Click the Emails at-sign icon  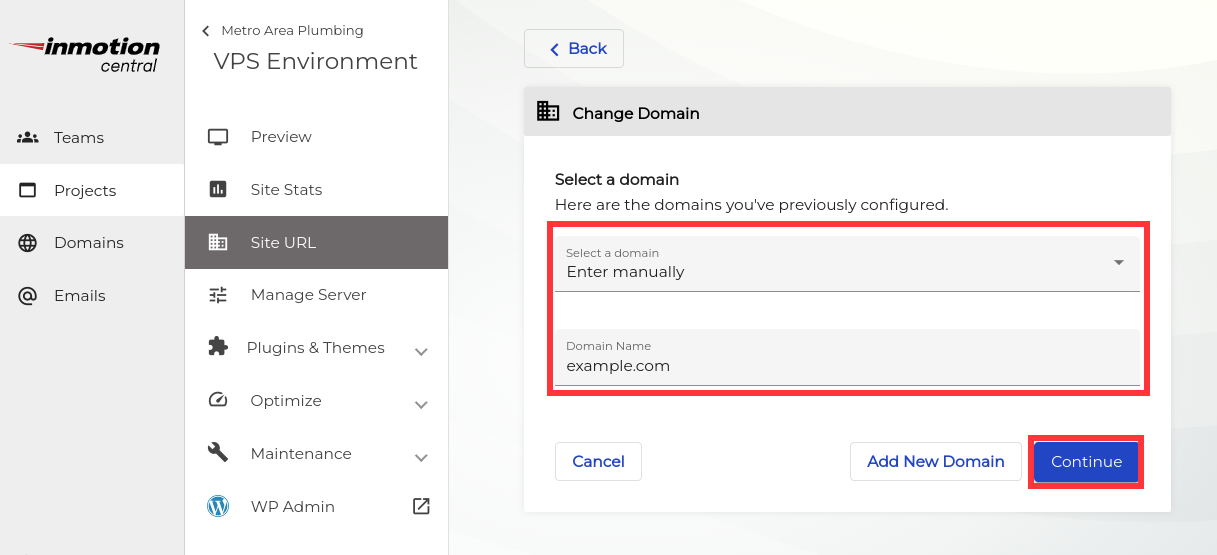28,296
